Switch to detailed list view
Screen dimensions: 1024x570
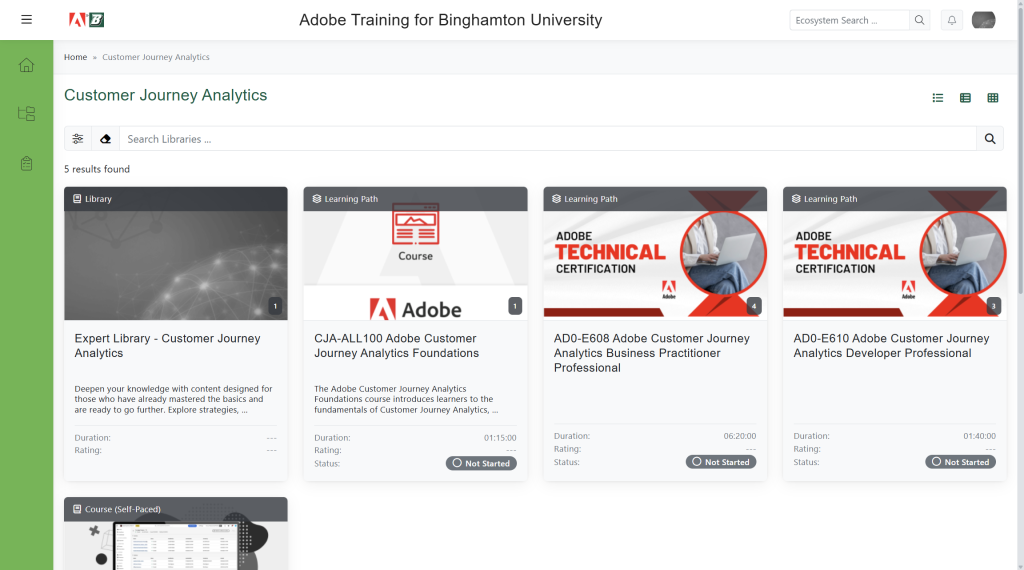coord(965,98)
